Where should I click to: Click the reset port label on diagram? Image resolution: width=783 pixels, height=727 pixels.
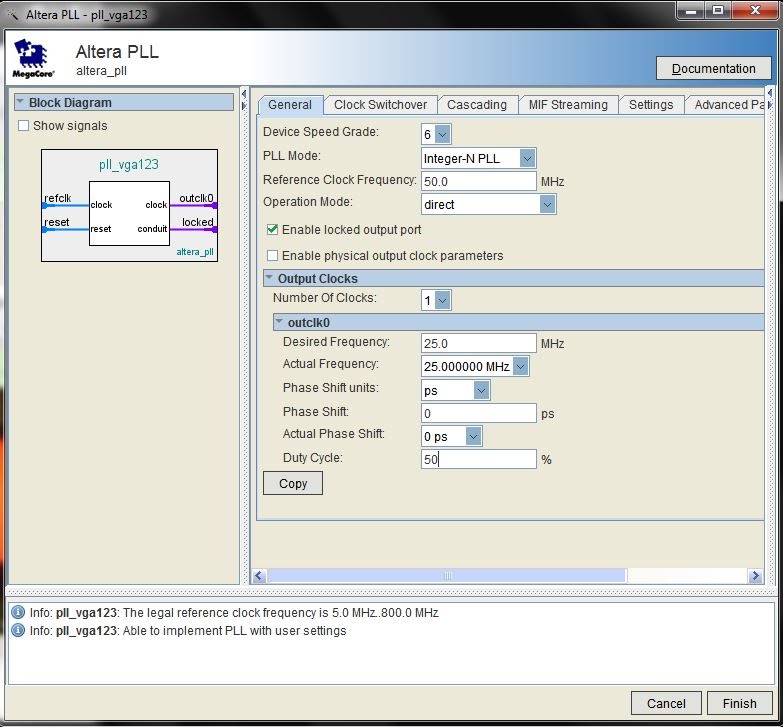click(56, 222)
